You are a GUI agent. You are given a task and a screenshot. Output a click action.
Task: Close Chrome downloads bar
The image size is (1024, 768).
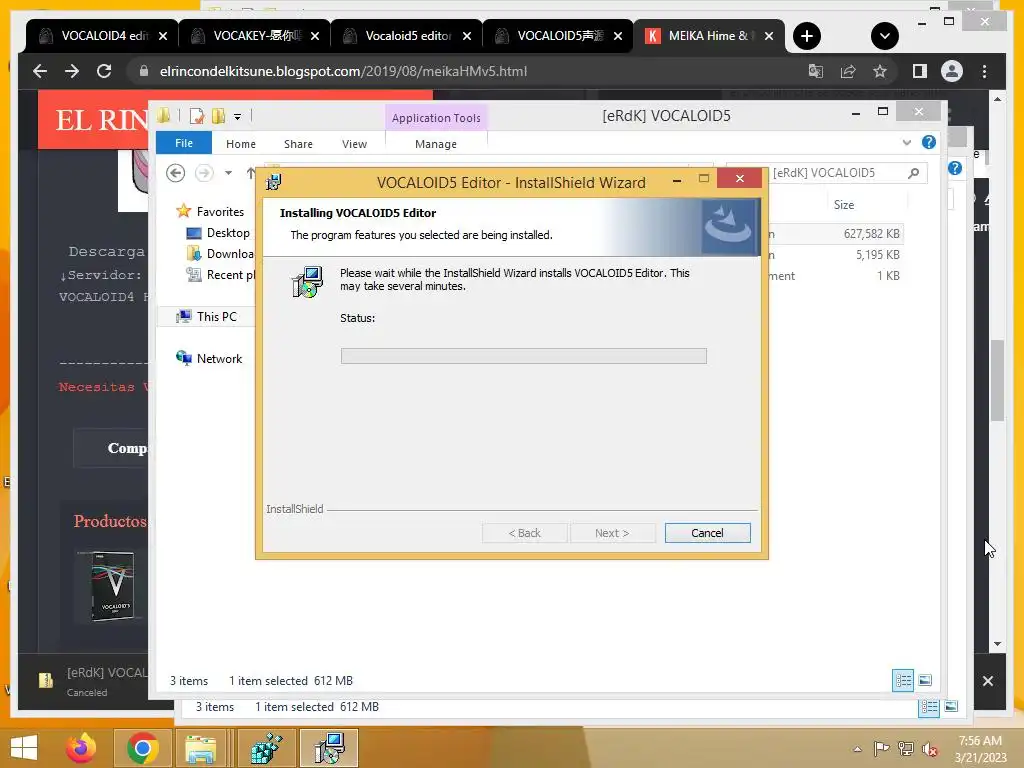pos(987,681)
